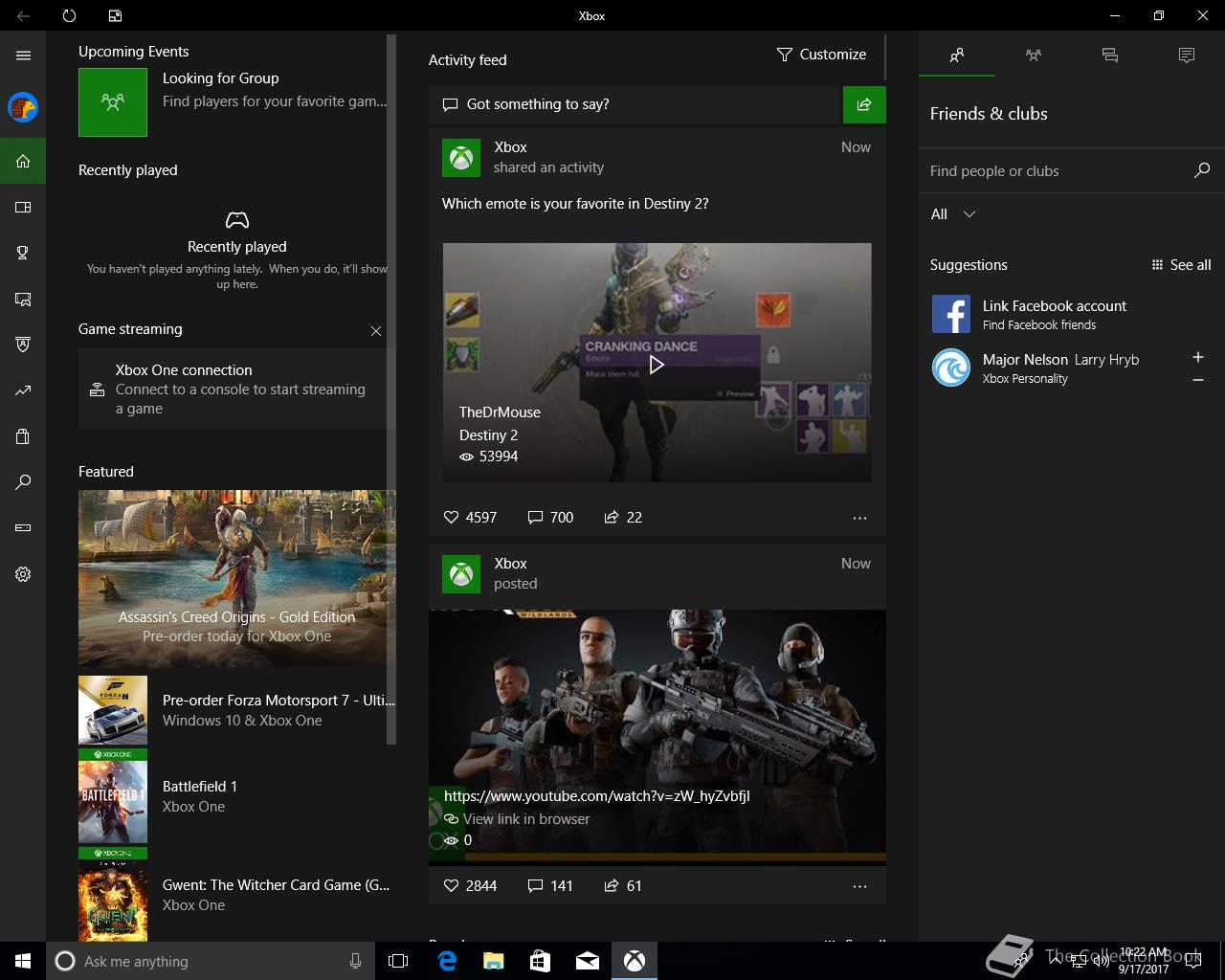Viewport: 1225px width, 980px height.
Task: Click the back arrow in title bar
Action: (x=23, y=15)
